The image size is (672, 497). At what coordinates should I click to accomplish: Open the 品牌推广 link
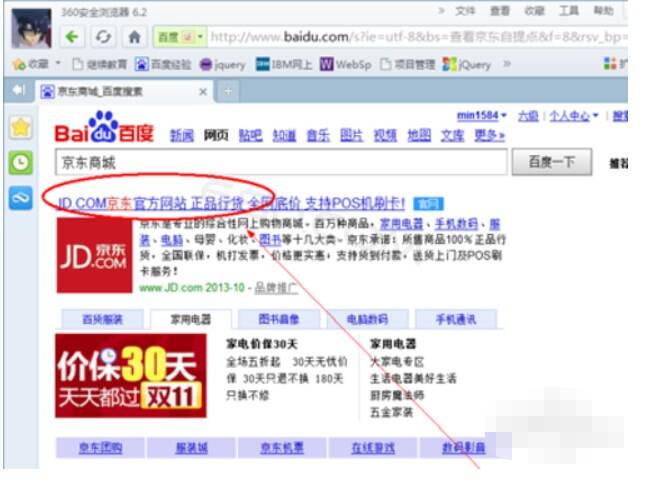276,288
